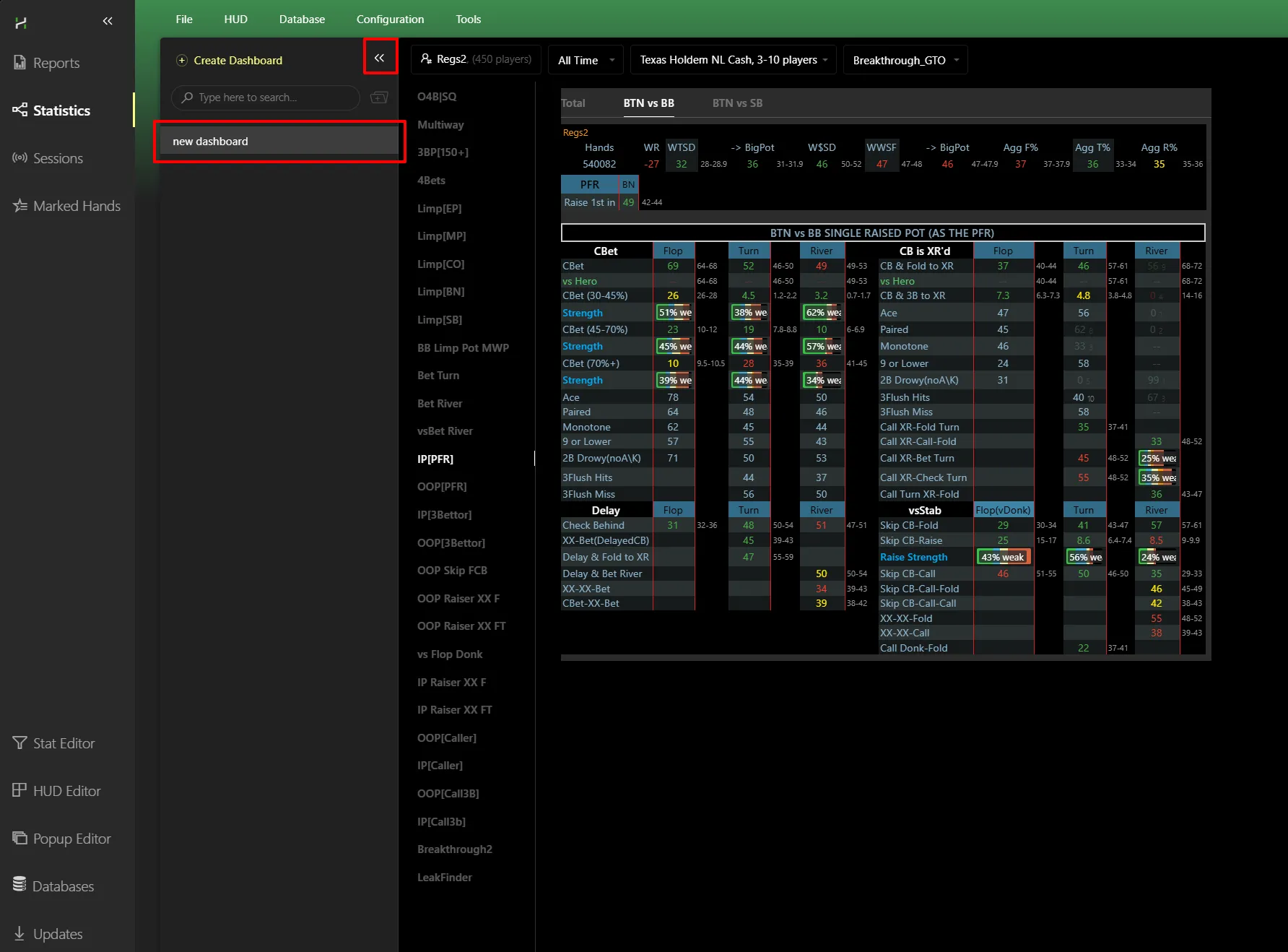Image resolution: width=1288 pixels, height=952 pixels.
Task: Open the Popup Editor icon
Action: coord(19,839)
